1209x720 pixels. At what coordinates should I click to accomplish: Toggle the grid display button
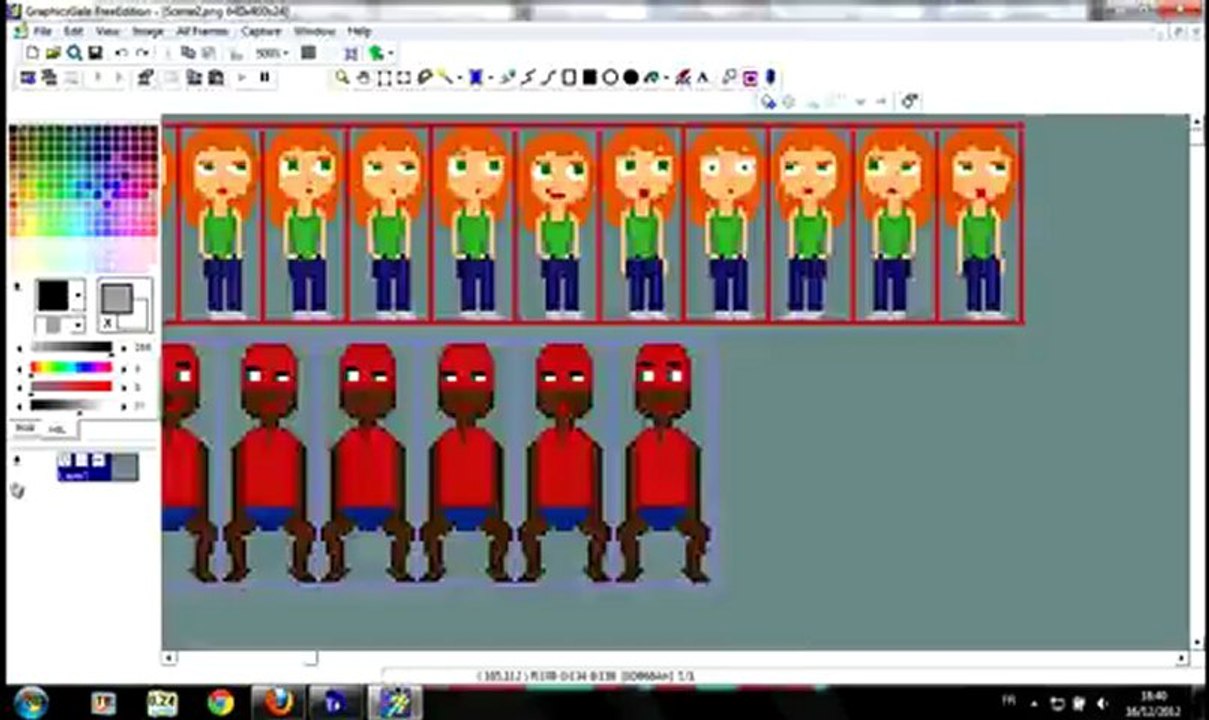(309, 52)
